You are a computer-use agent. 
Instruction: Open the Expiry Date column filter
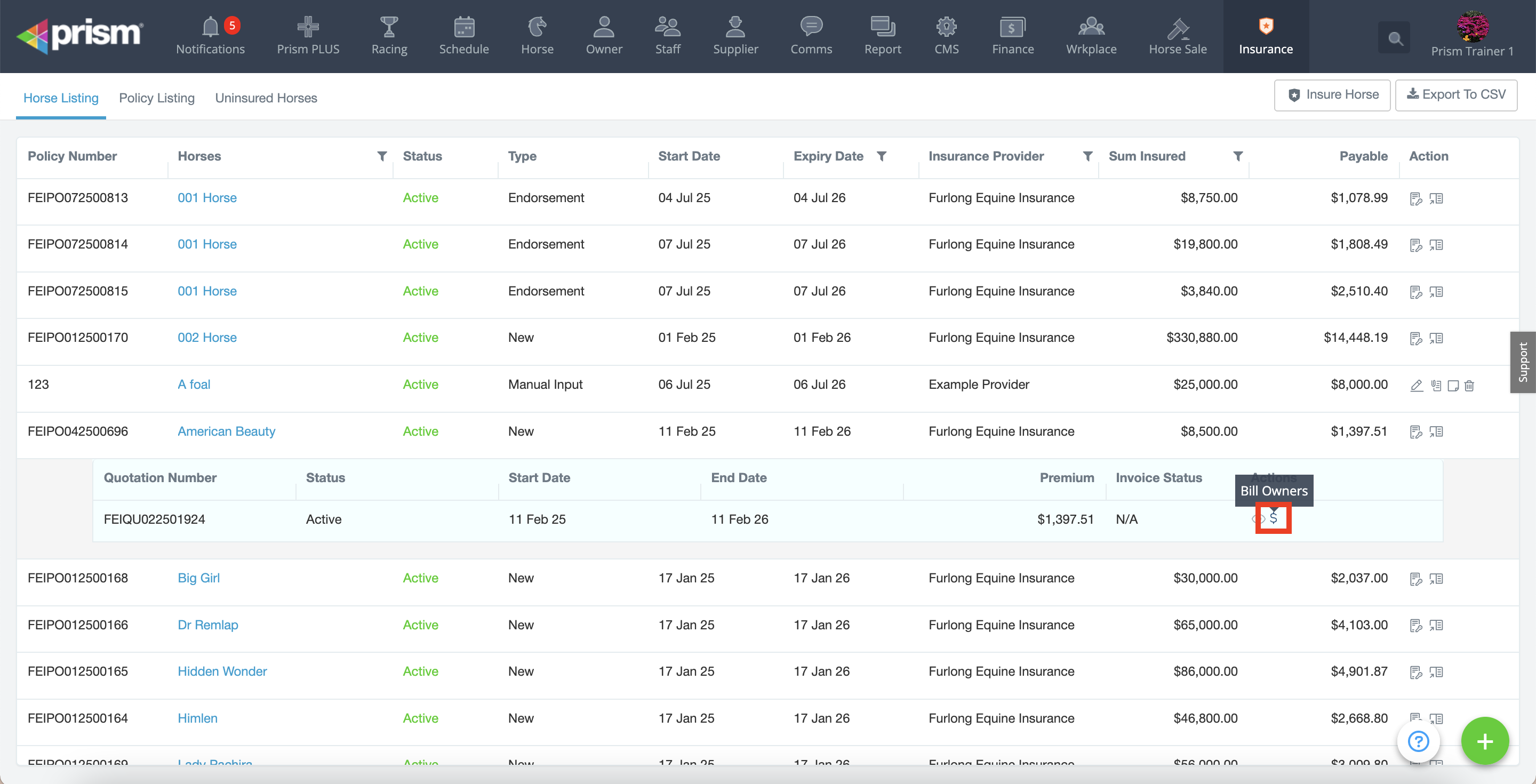click(881, 156)
